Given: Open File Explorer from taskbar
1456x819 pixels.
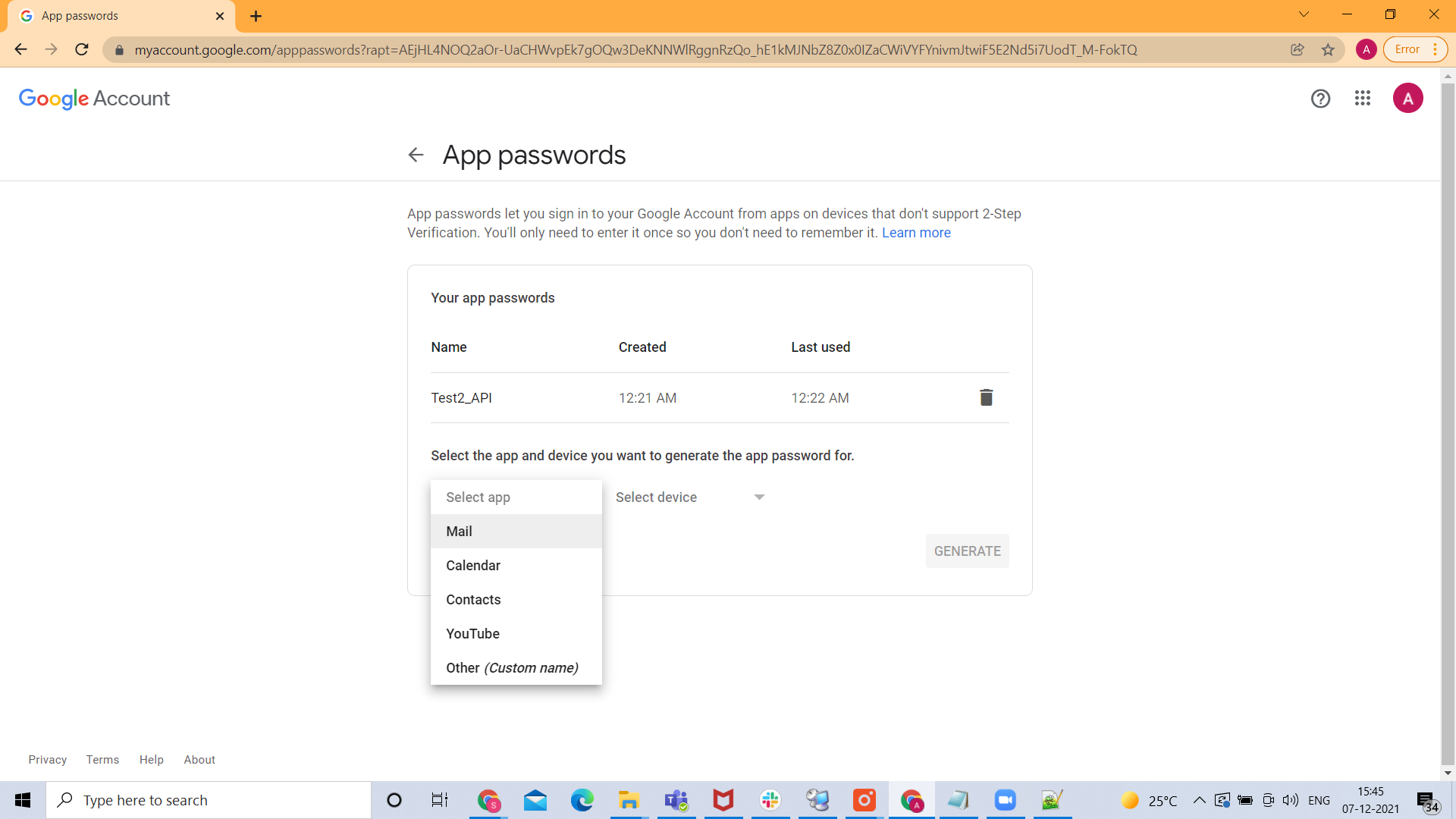Looking at the screenshot, I should tap(629, 800).
